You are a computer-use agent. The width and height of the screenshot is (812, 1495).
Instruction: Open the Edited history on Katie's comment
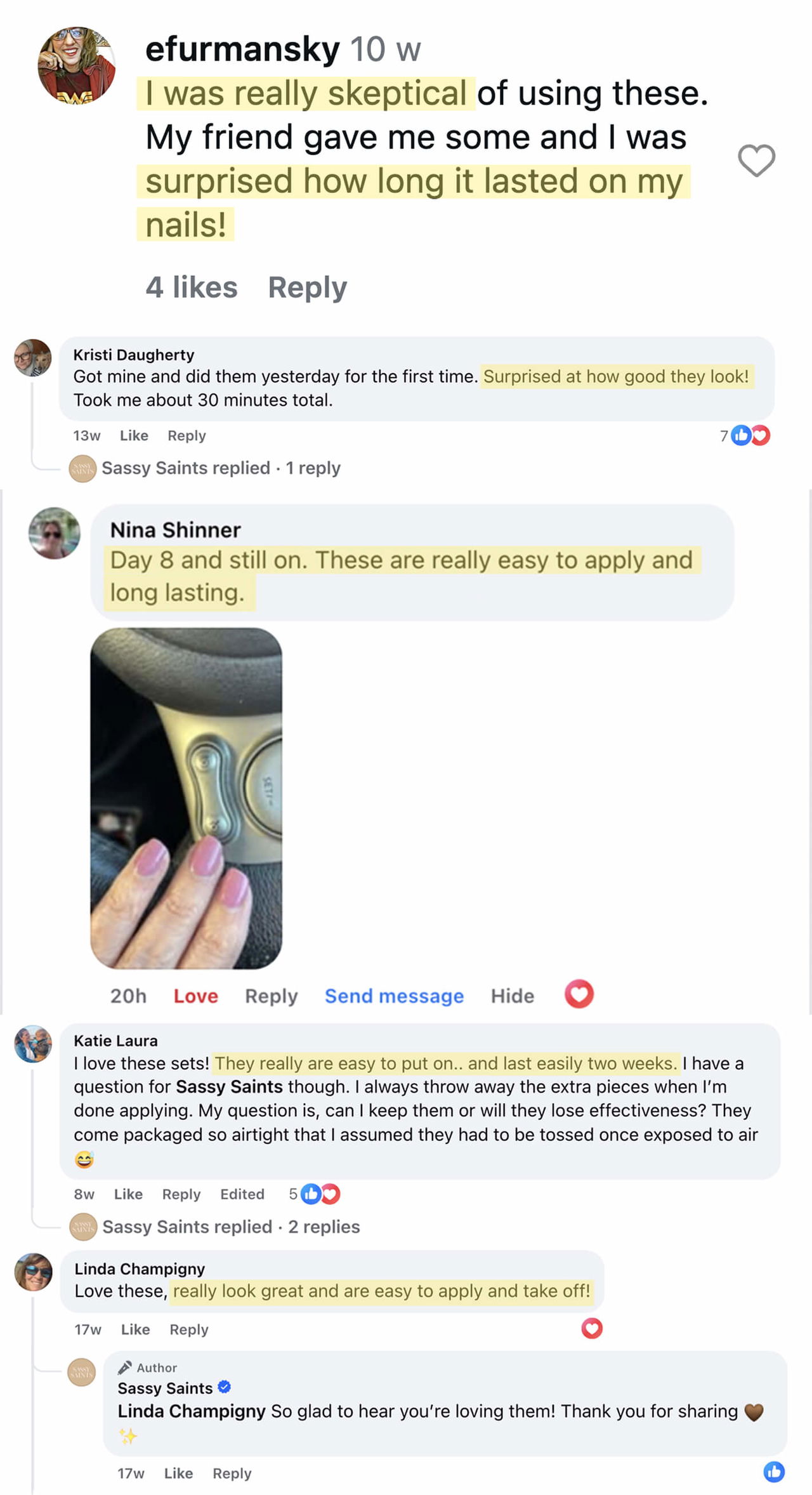pos(242,1194)
